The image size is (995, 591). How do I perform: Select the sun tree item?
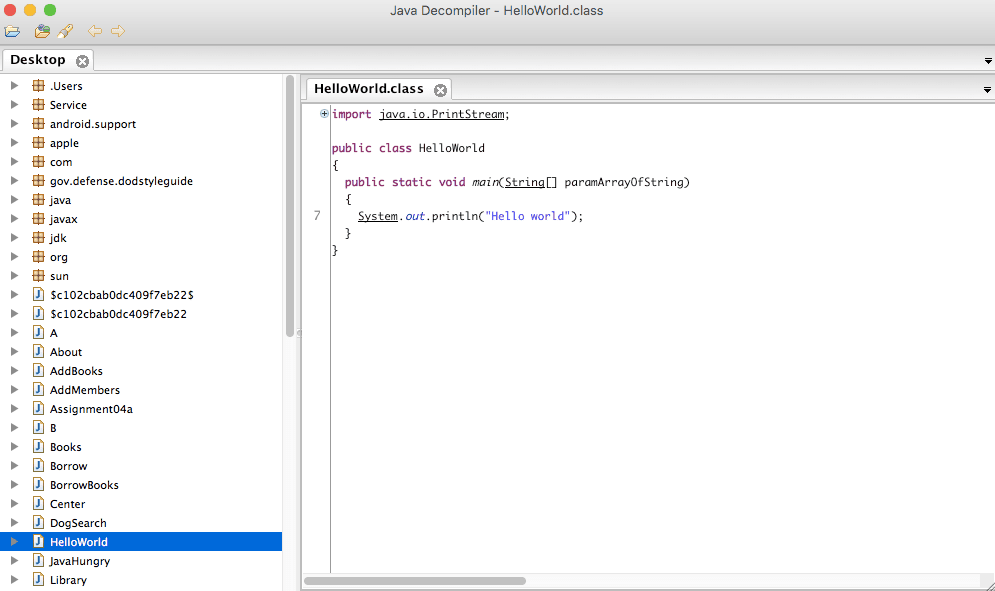click(x=59, y=276)
